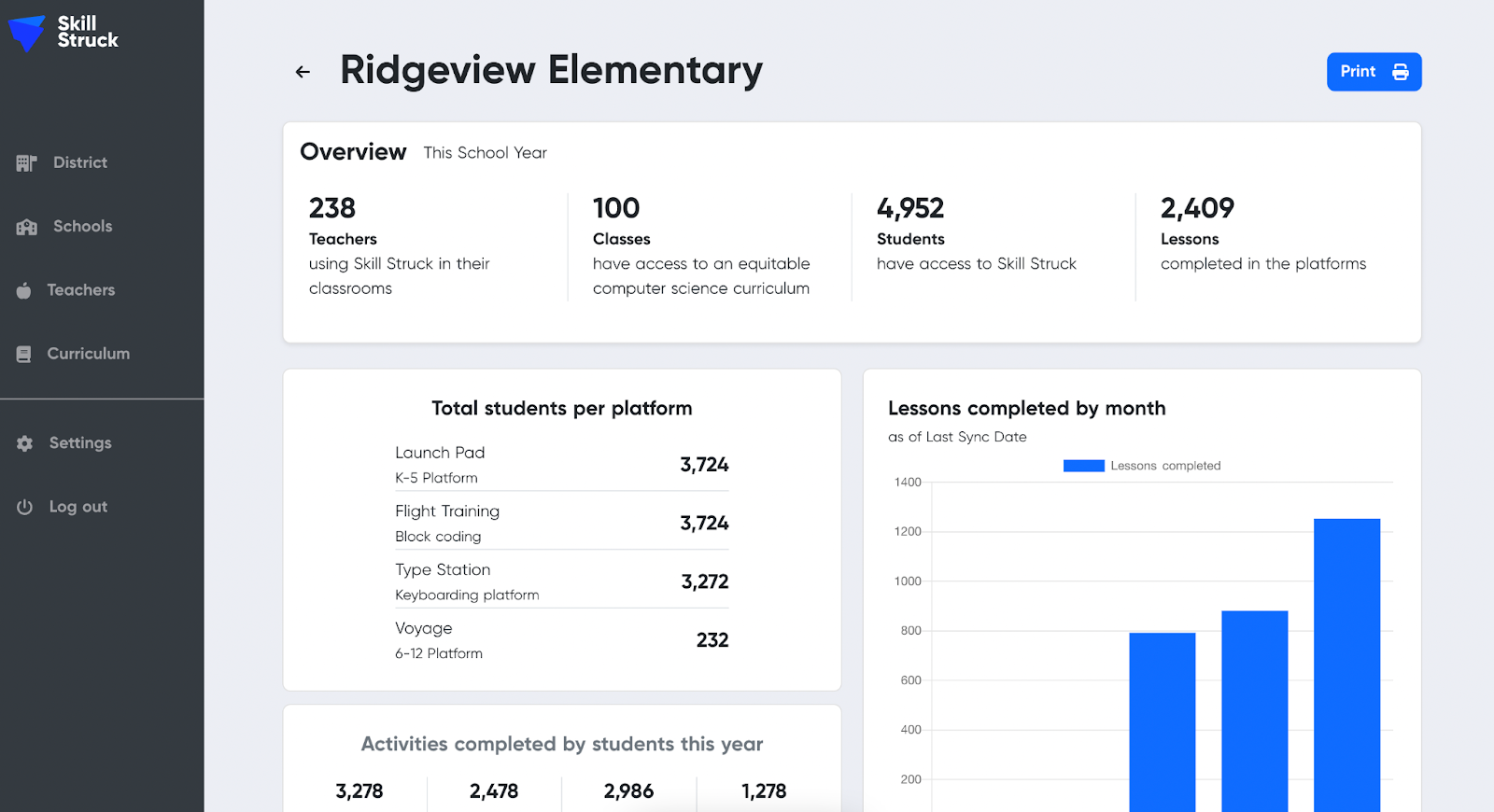
Task: Click the tallest blue chart bar
Action: pos(1346,665)
